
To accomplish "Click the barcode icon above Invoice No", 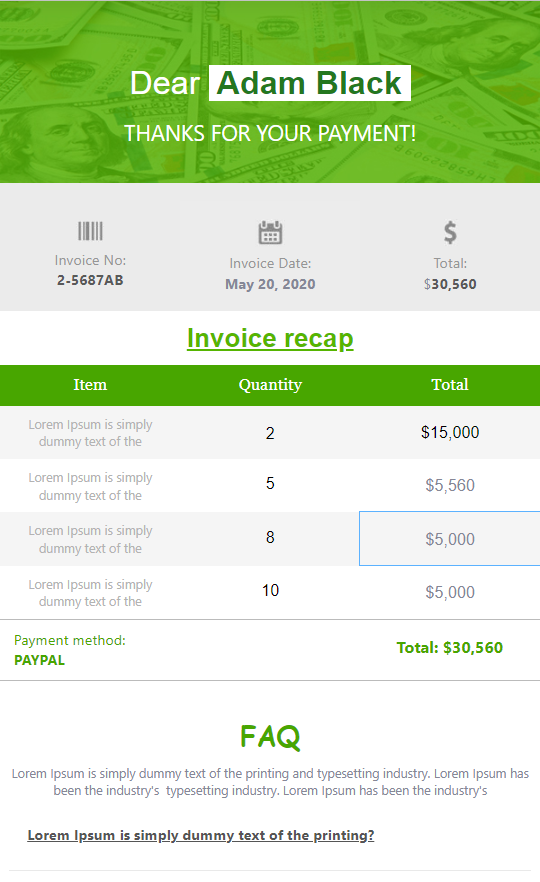I will coord(90,231).
